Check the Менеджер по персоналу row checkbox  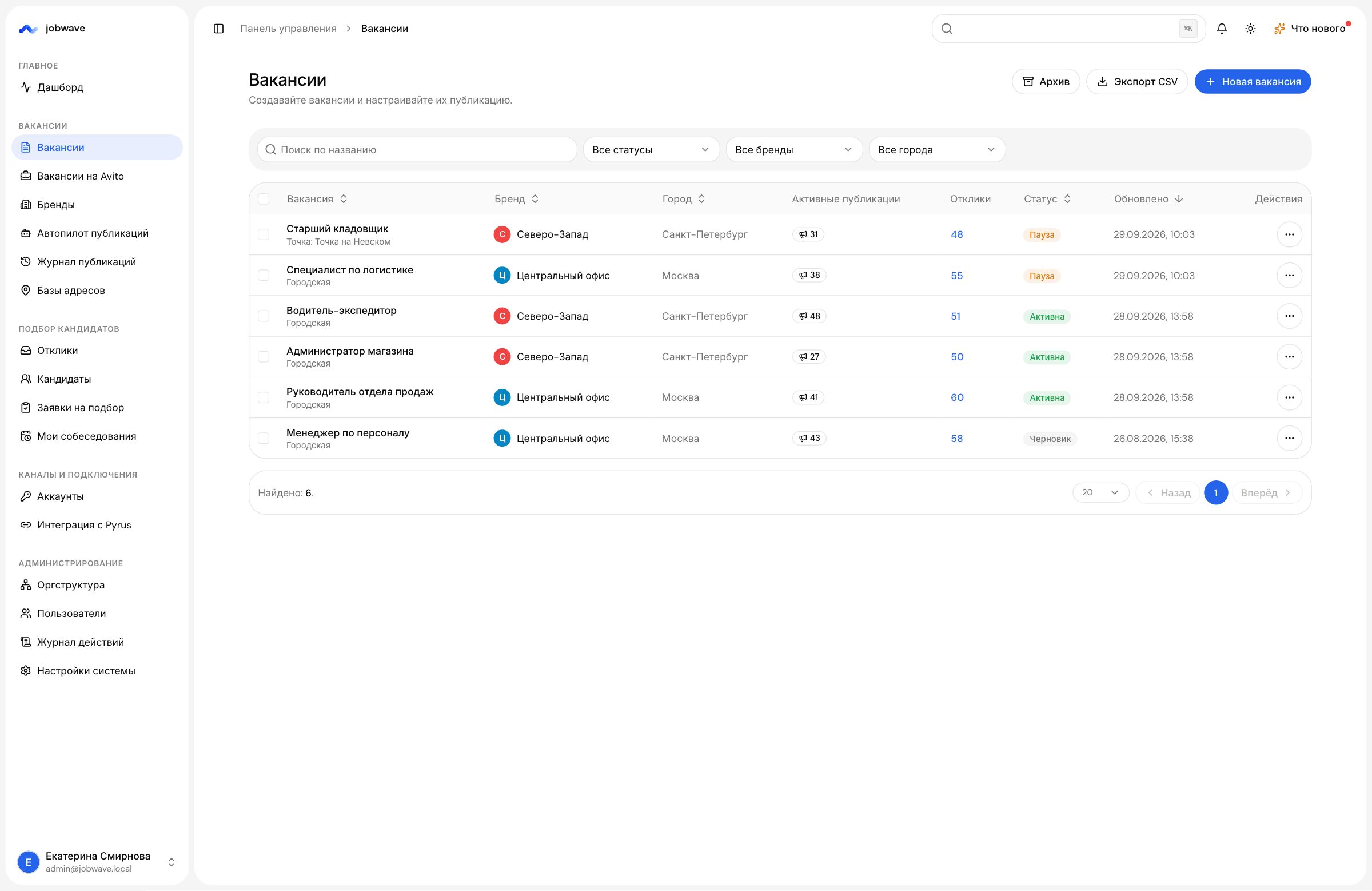[264, 438]
